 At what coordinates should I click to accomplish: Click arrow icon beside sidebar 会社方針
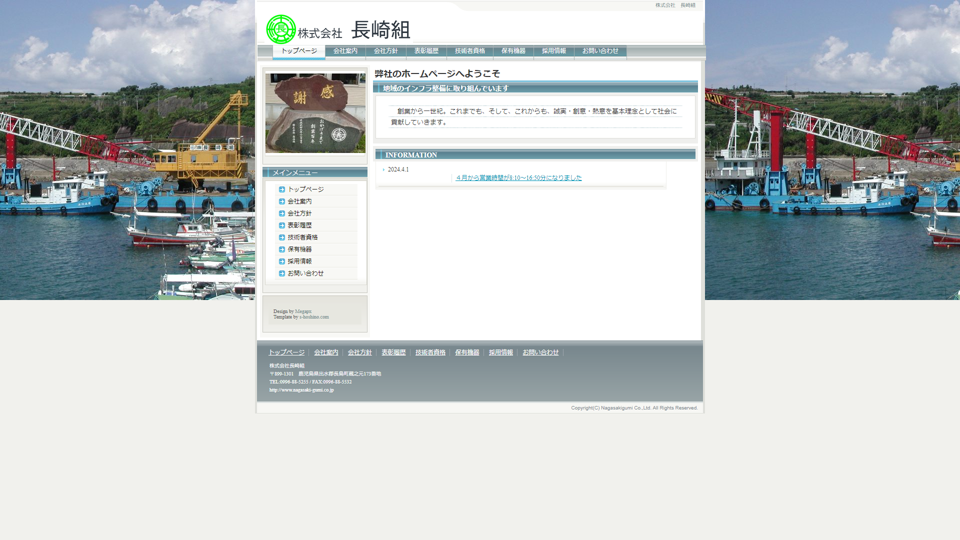click(x=282, y=213)
